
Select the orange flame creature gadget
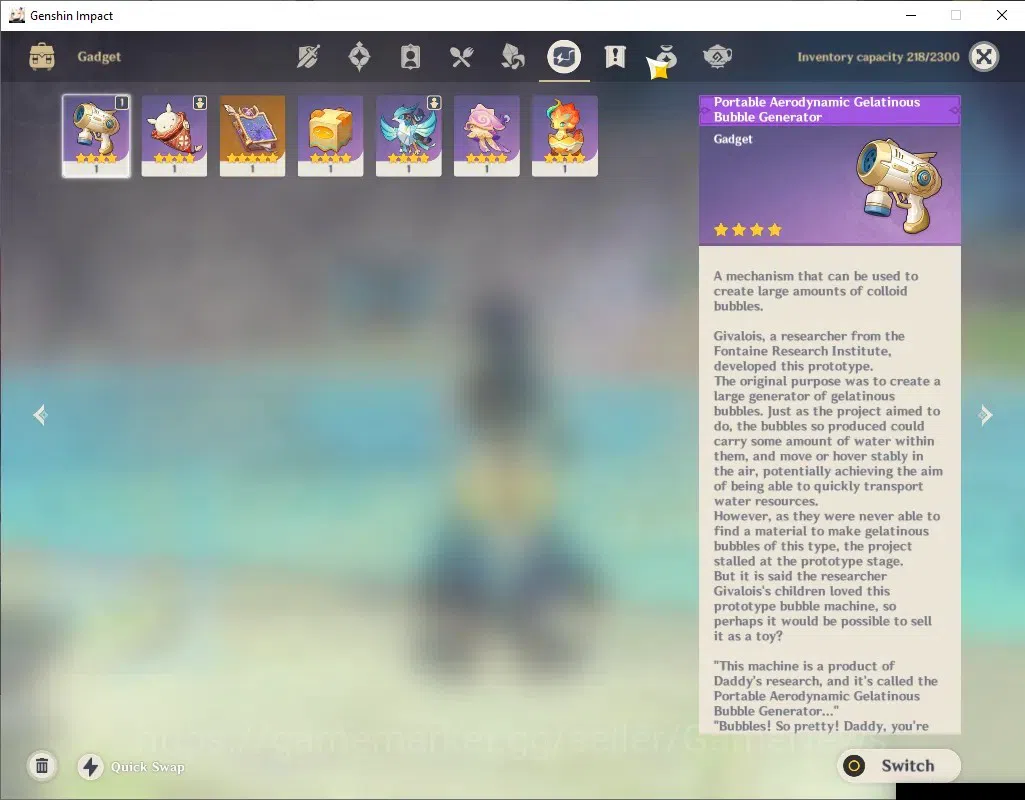[565, 135]
